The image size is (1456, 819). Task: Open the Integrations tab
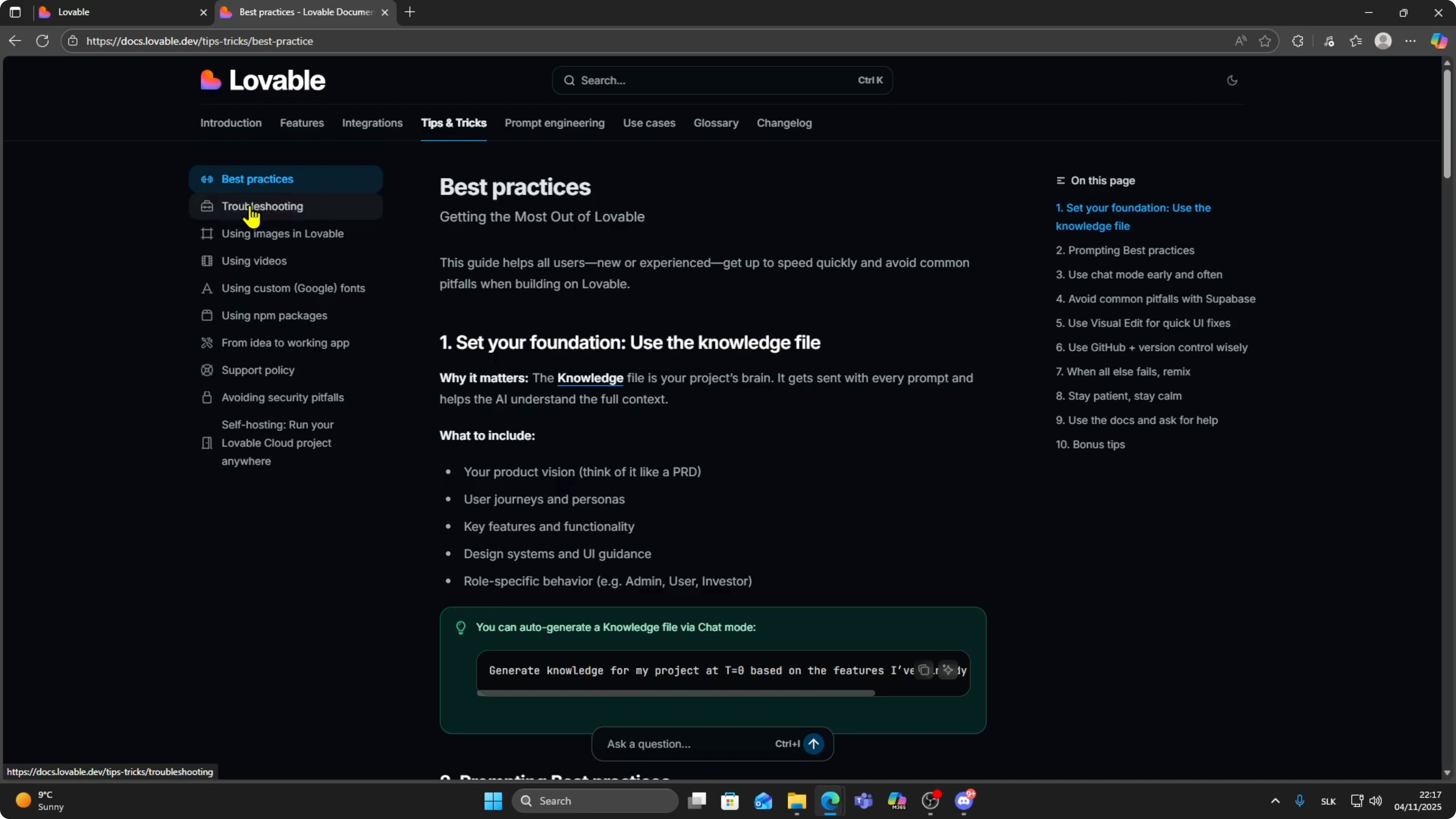pos(372,123)
